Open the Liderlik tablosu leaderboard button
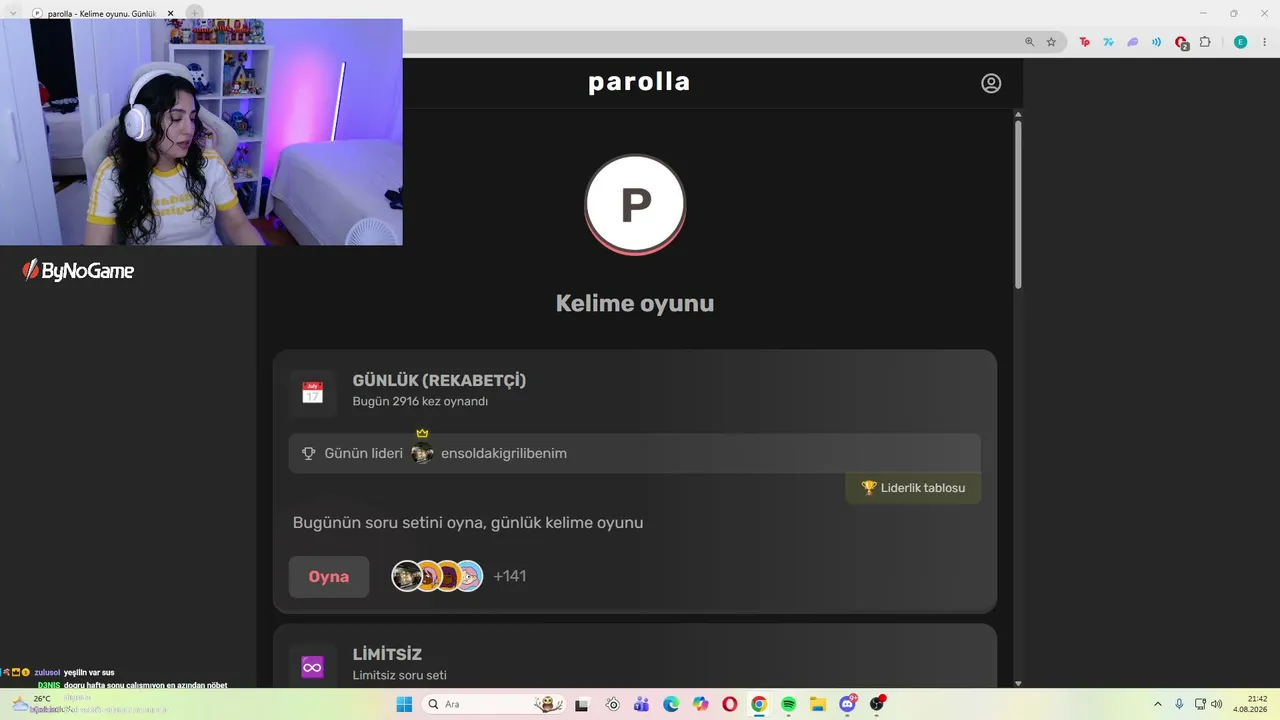Screen dimensions: 1280x720 coord(913,488)
